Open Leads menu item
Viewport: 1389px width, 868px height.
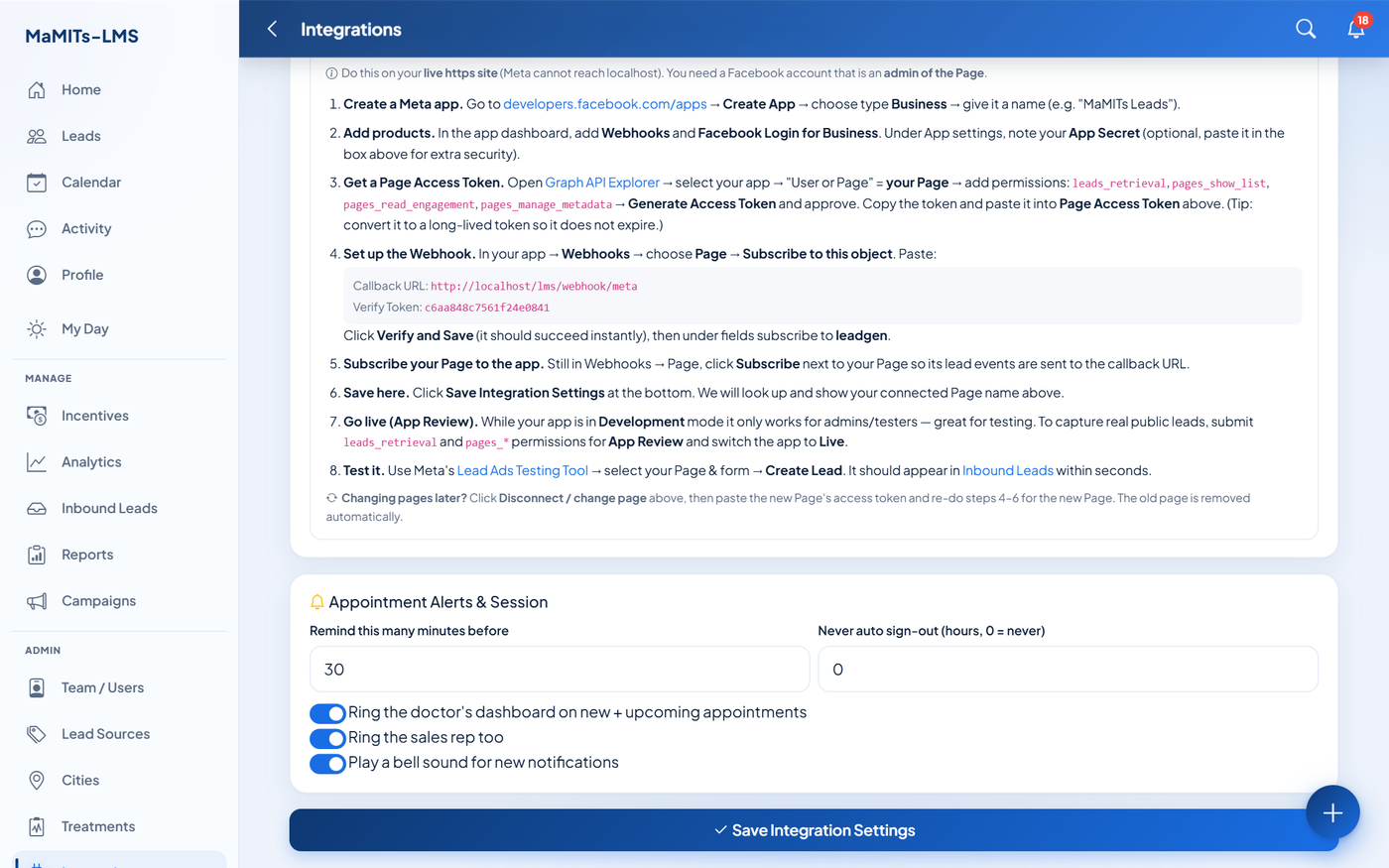tap(119, 136)
